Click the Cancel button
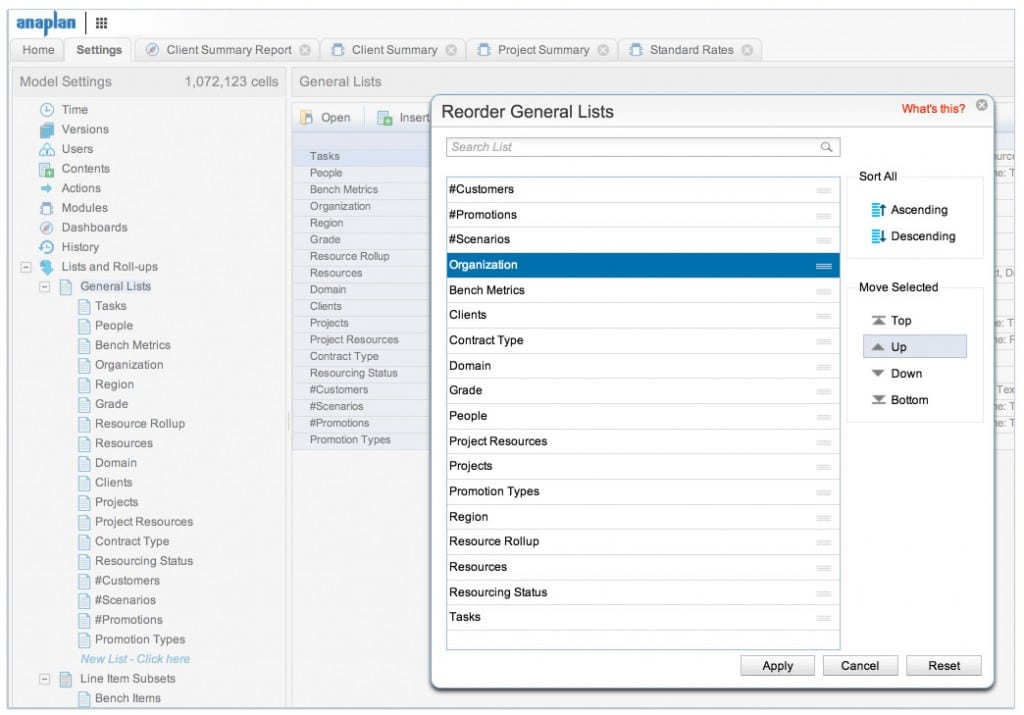Image resolution: width=1024 pixels, height=715 pixels. [859, 665]
